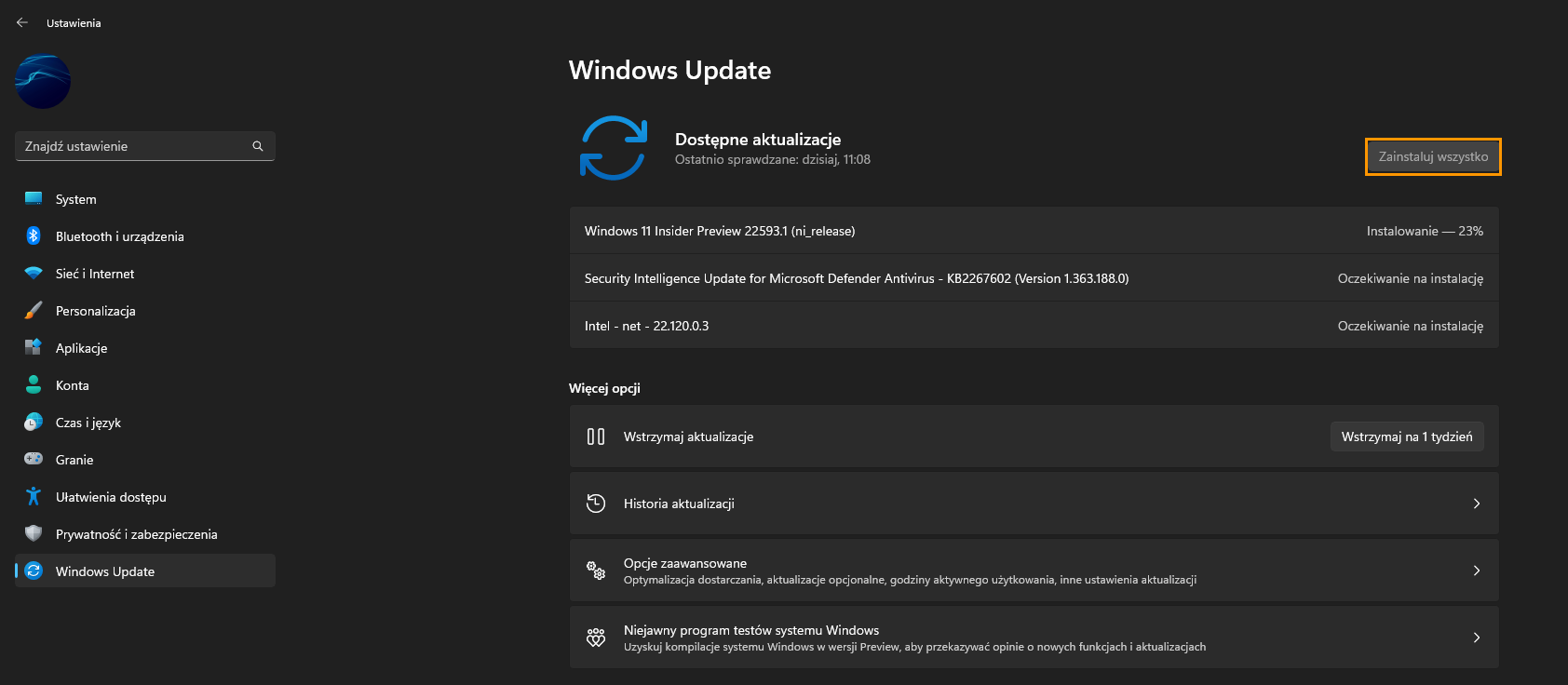Click the 'Wstrzymaj aktualizacje' label
This screenshot has height=685, width=1568.
click(x=688, y=437)
